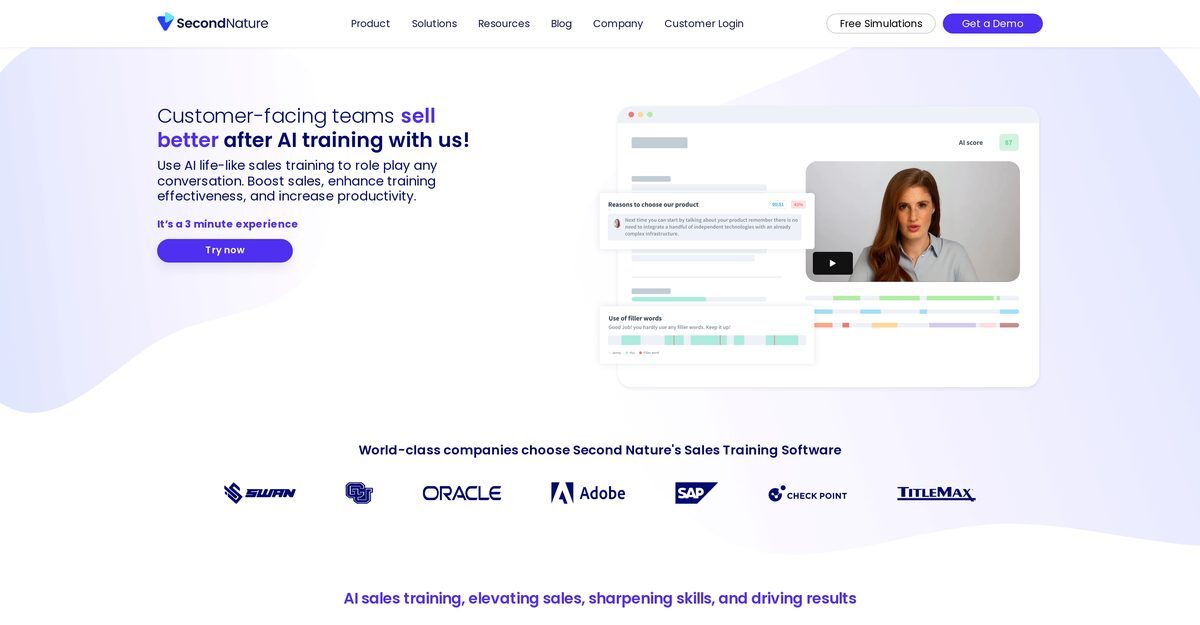Click the Swan company logo
Viewport: 1200px width, 625px height.
click(260, 493)
